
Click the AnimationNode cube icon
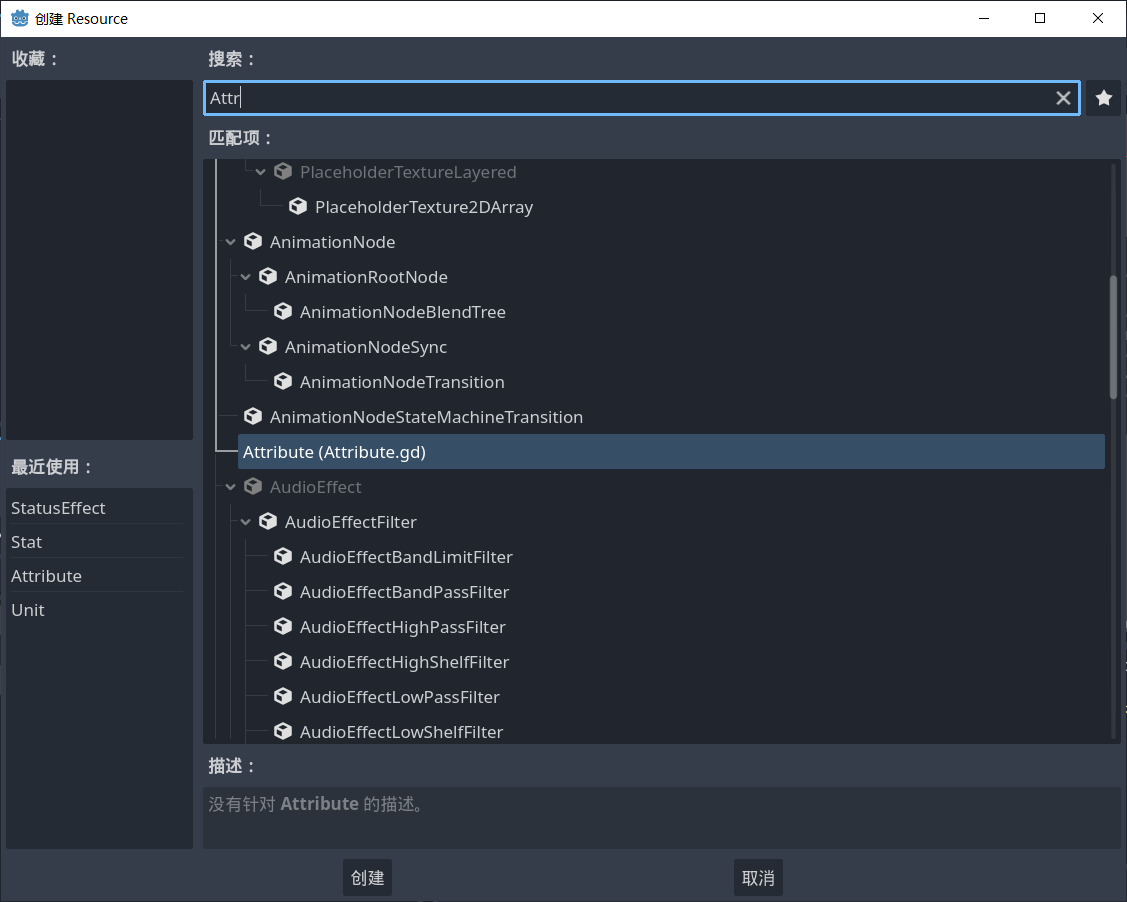click(253, 242)
